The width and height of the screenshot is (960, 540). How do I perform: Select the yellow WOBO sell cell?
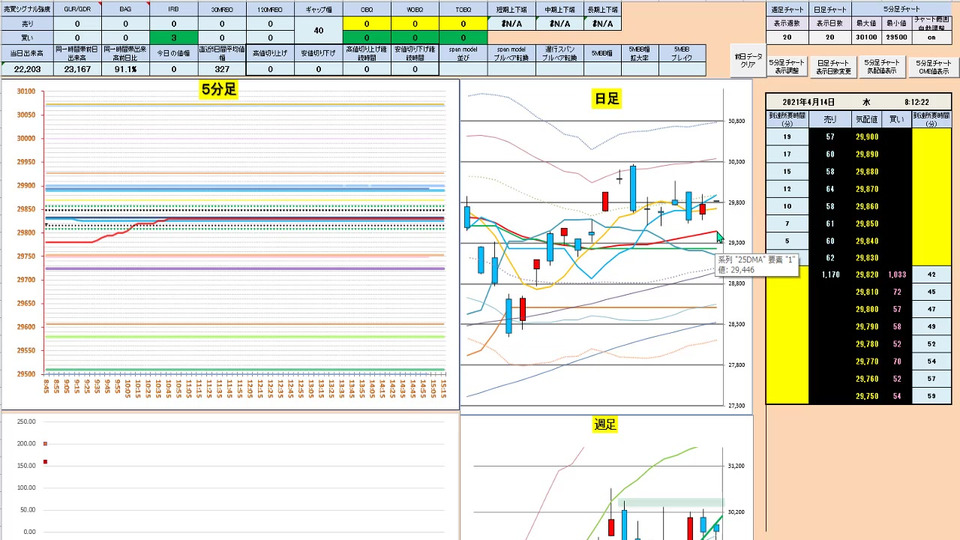click(414, 24)
